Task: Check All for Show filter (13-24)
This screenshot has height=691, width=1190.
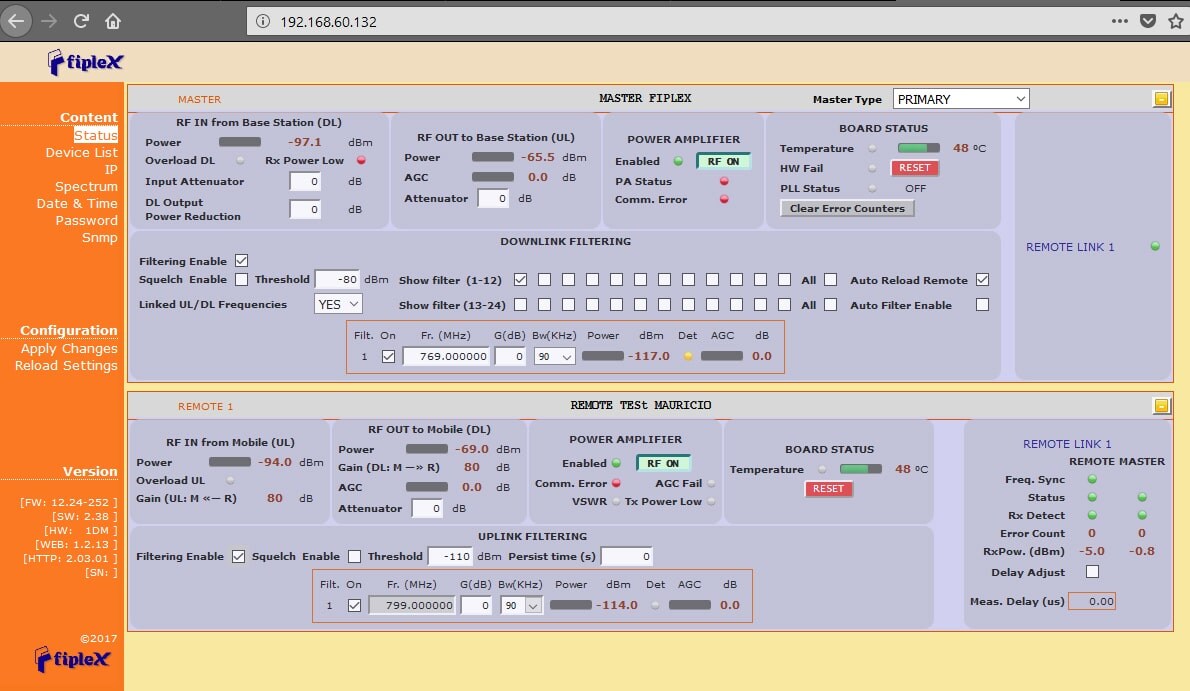Action: (x=830, y=304)
